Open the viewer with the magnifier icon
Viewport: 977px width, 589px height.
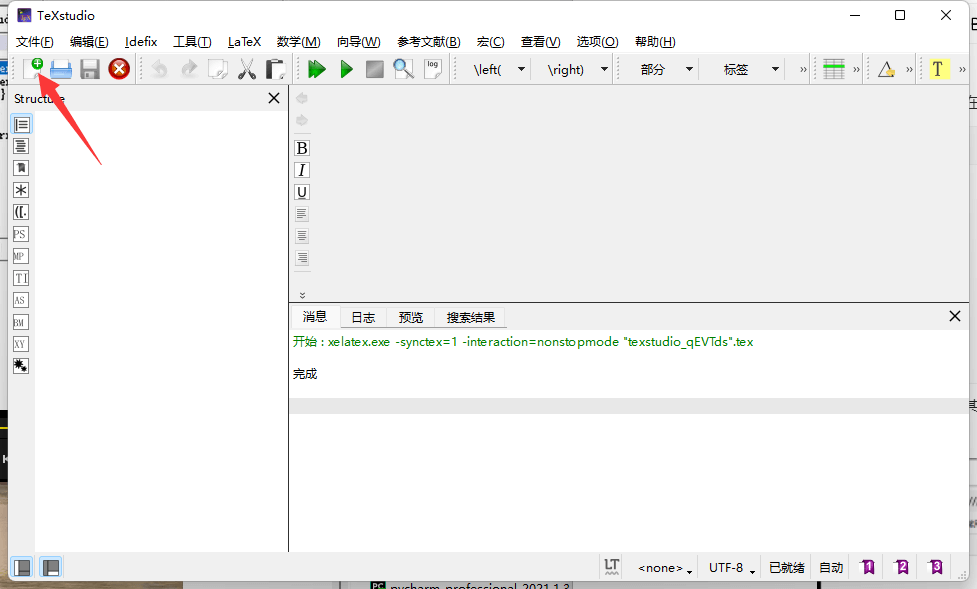pos(404,69)
